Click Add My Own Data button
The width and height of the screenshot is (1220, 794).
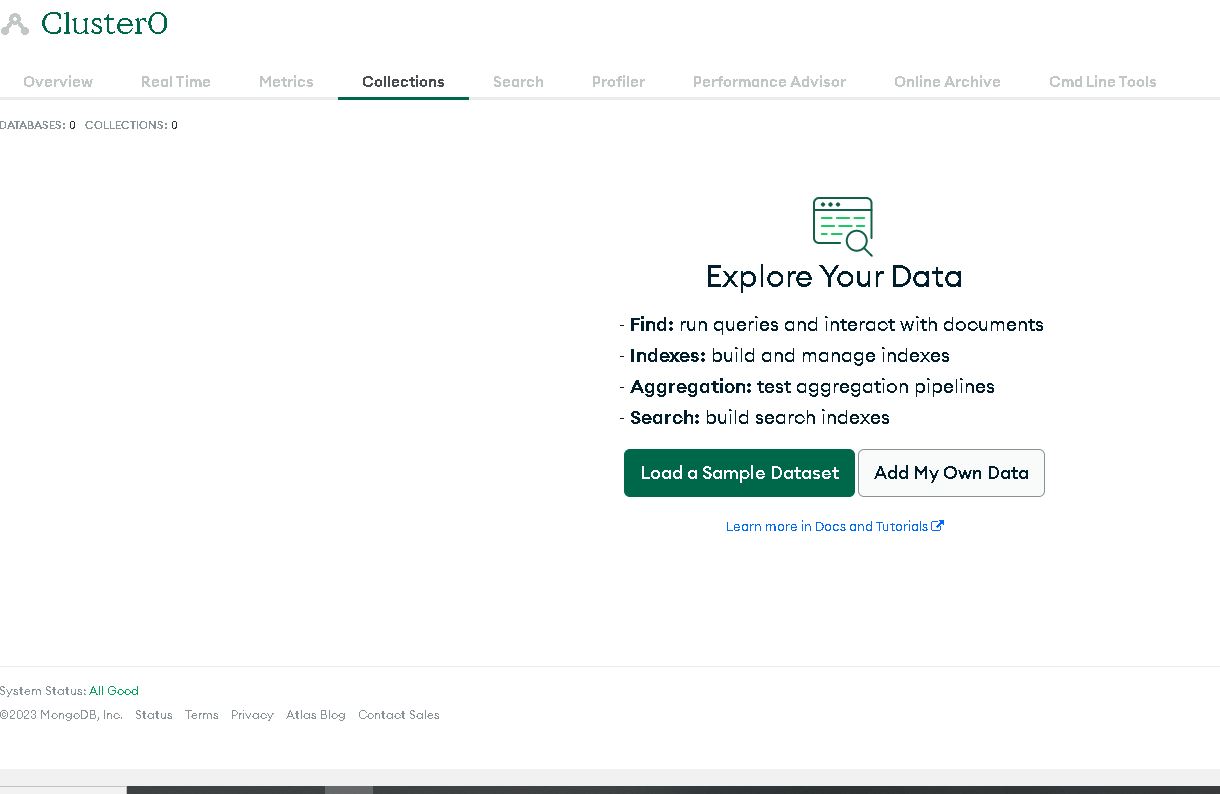point(951,473)
